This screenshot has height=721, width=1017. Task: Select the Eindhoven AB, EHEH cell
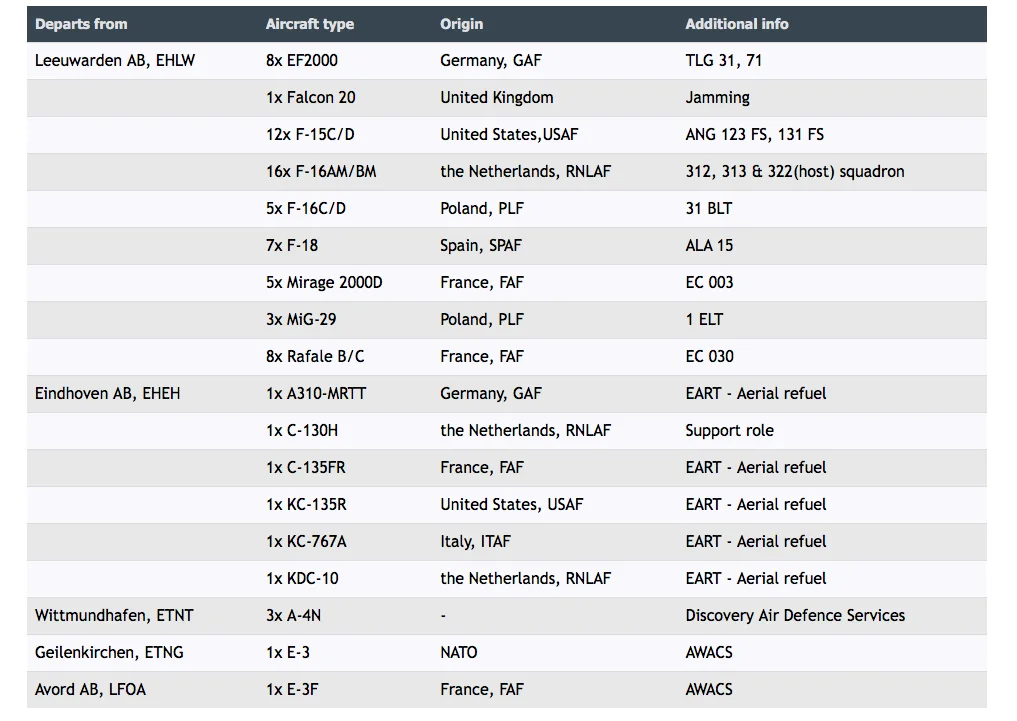coord(108,394)
